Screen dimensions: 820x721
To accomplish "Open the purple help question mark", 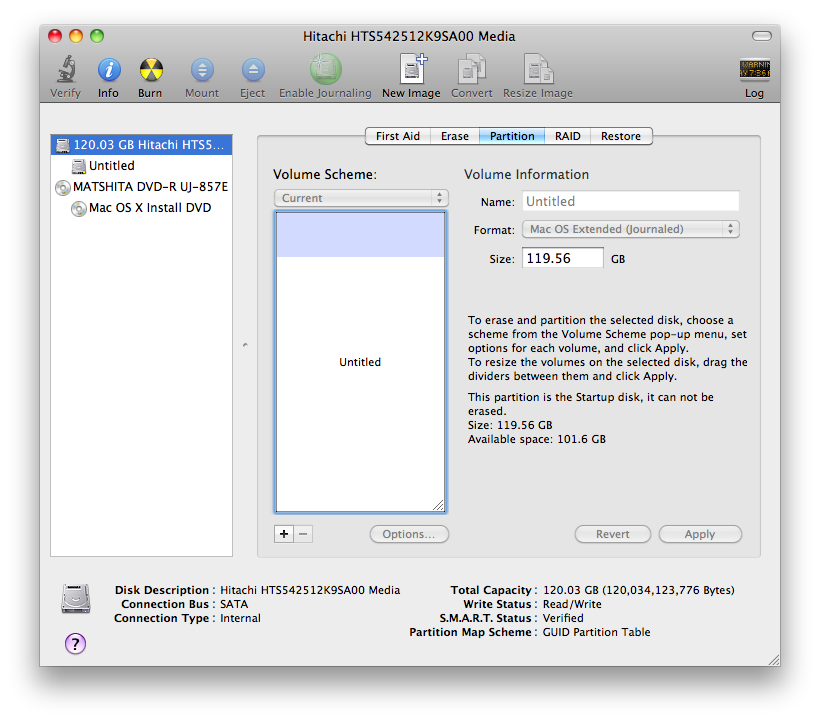I will pyautogui.click(x=75, y=644).
